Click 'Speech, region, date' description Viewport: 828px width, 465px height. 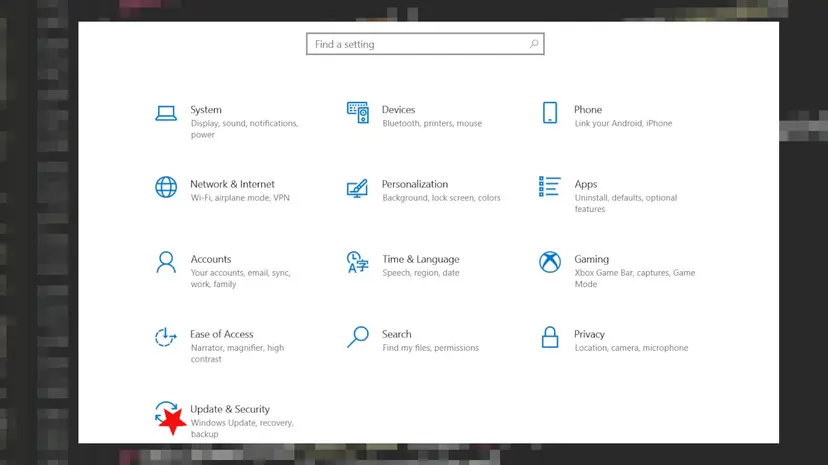pos(421,272)
